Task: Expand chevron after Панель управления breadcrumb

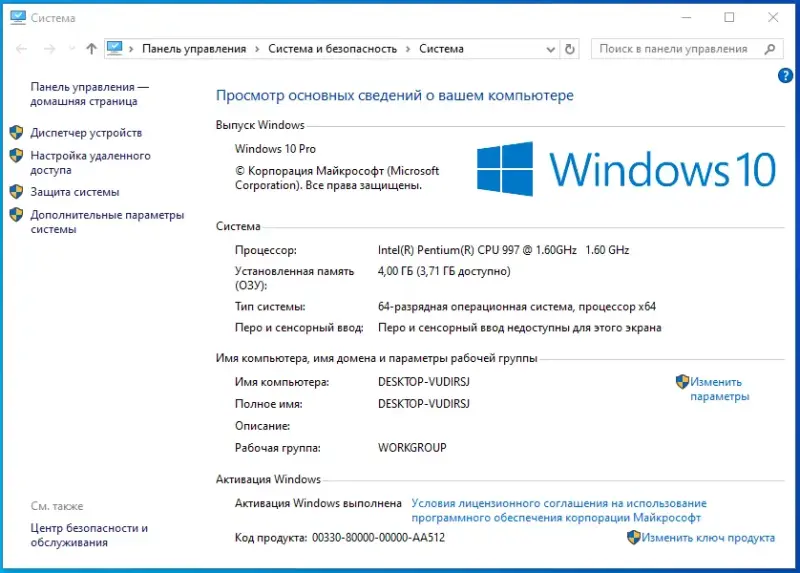Action: click(257, 49)
